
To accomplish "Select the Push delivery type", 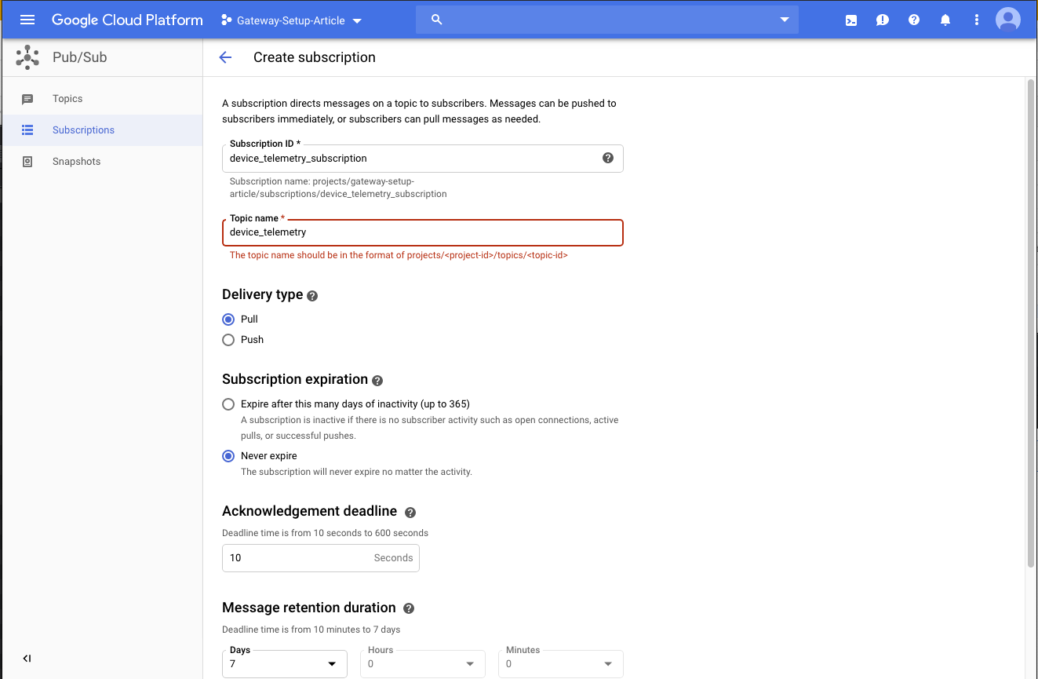I will tap(228, 339).
